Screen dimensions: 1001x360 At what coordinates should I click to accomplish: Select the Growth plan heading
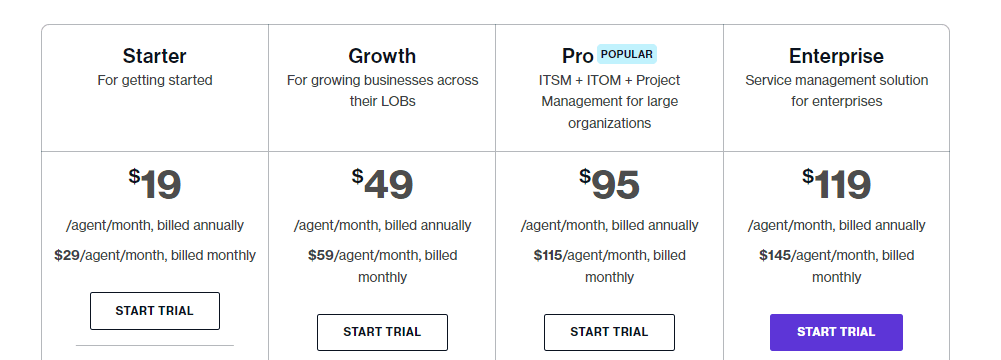[382, 56]
